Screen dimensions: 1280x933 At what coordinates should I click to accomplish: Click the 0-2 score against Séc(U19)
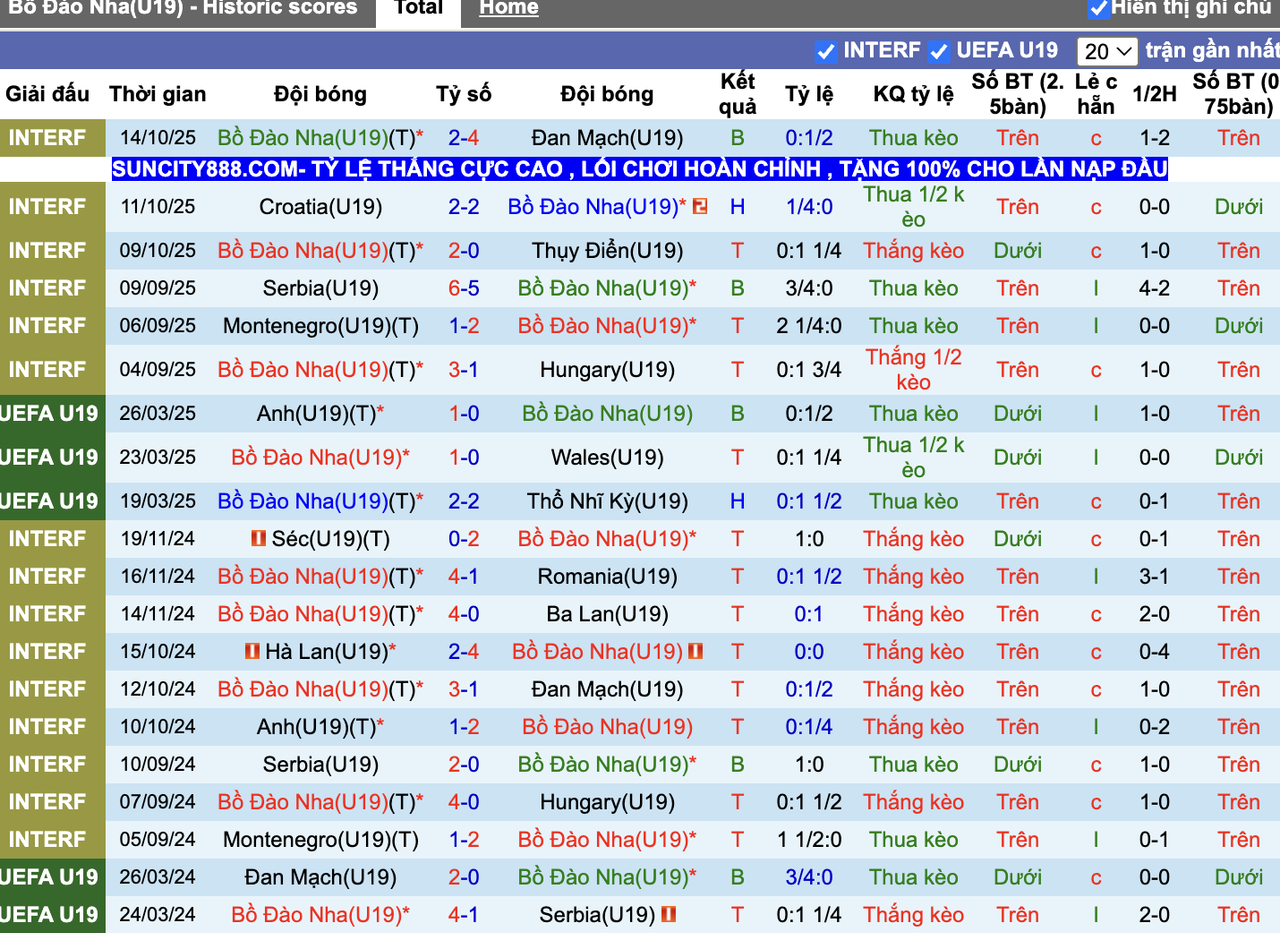464,539
